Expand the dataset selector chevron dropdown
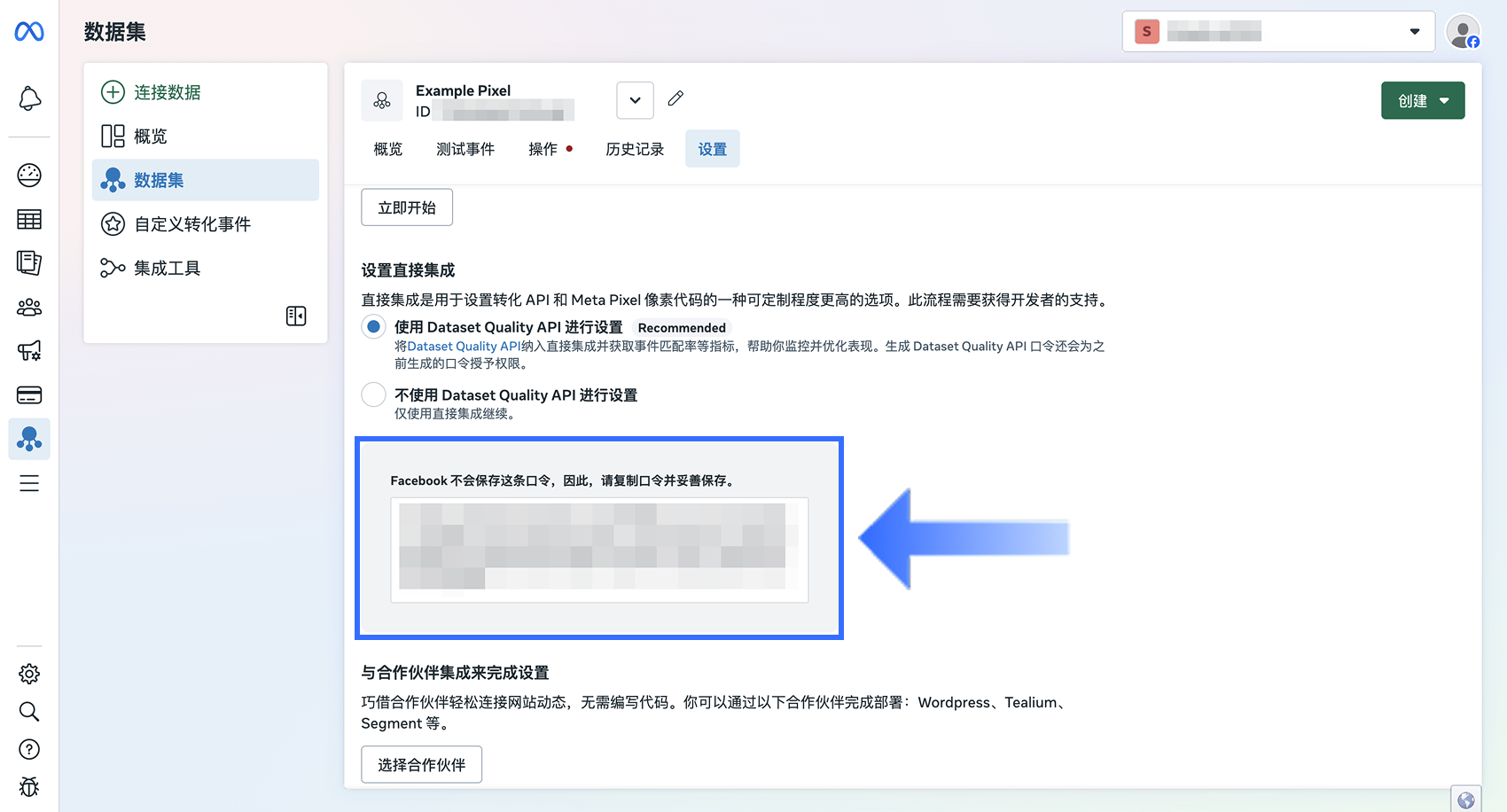Image resolution: width=1507 pixels, height=812 pixels. pos(636,100)
